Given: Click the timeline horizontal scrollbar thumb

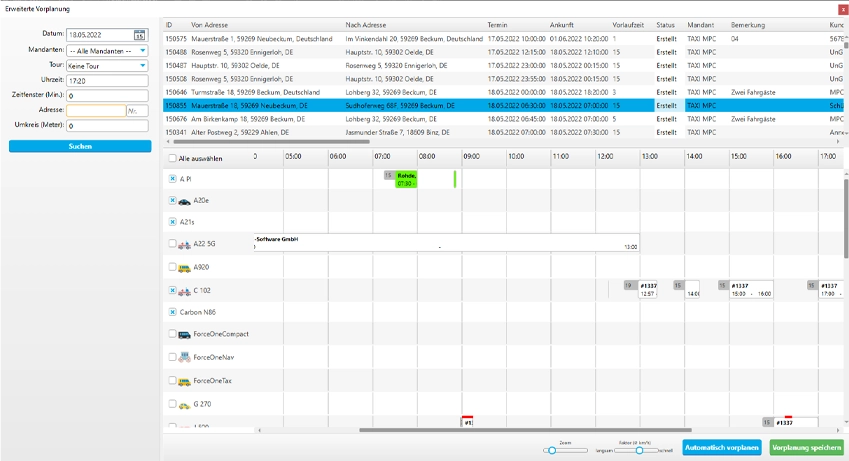Looking at the screenshot, I should [x=525, y=430].
